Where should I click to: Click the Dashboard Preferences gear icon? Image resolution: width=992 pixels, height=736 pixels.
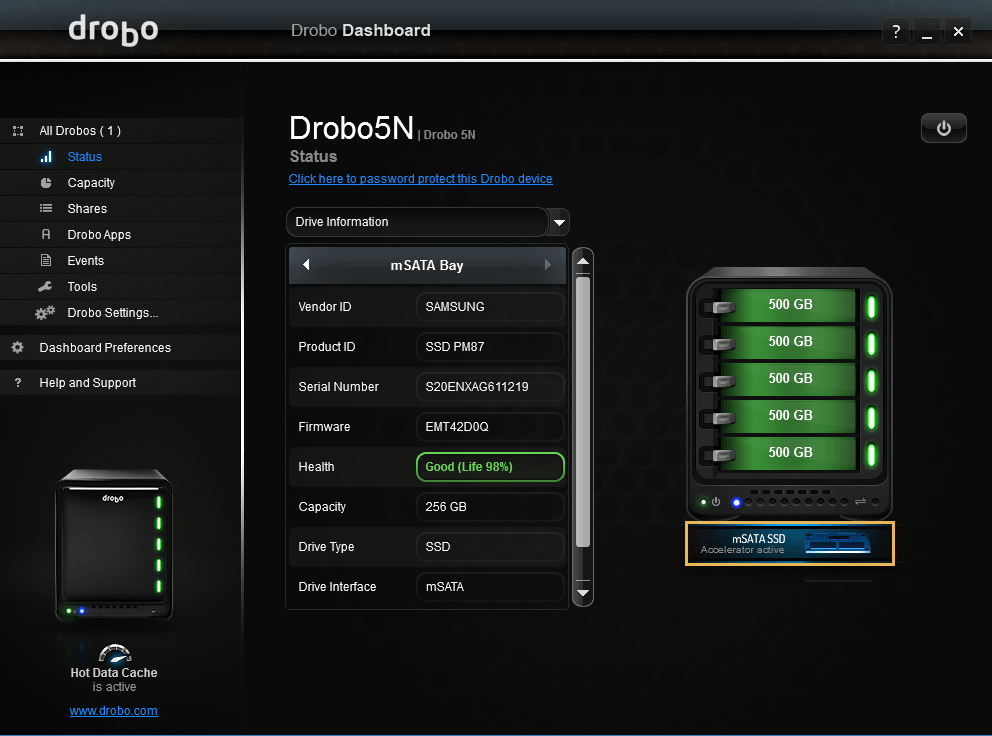pos(18,347)
